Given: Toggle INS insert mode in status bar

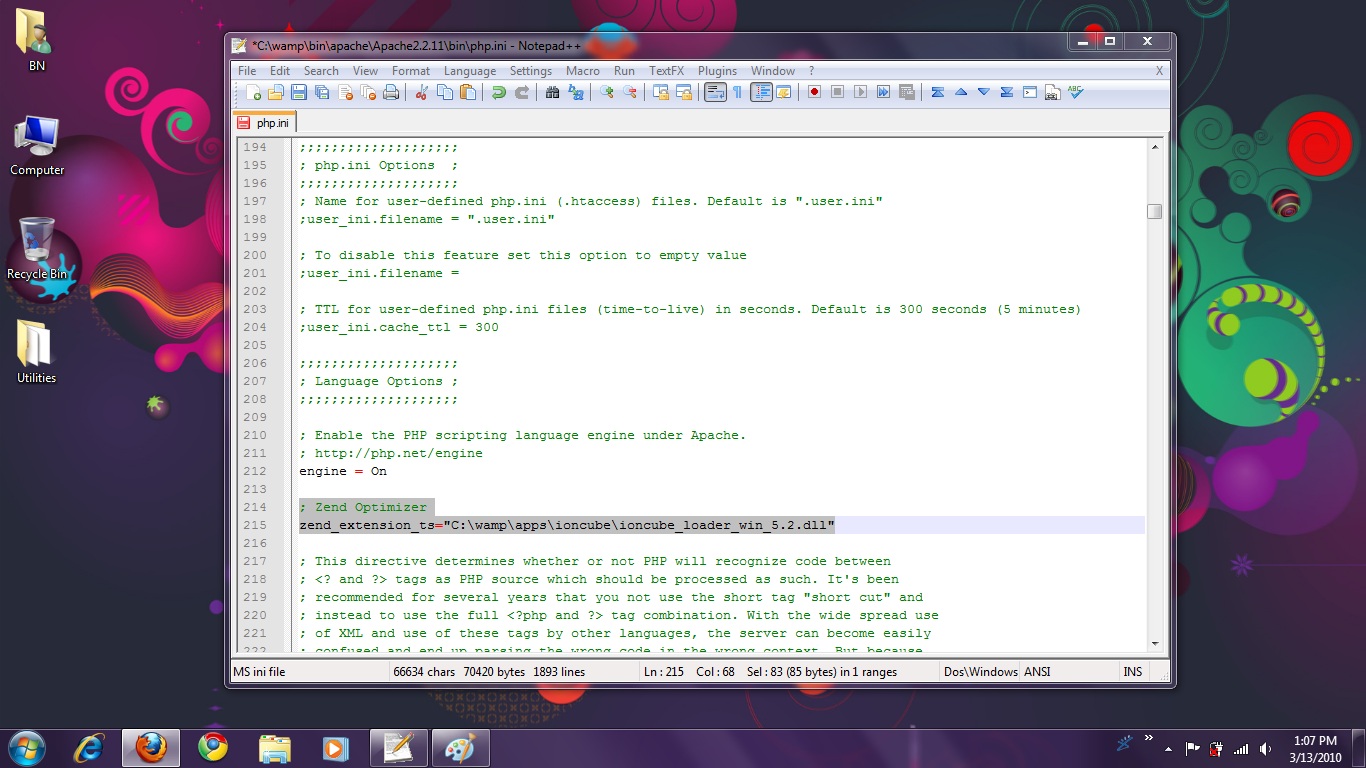Looking at the screenshot, I should [1132, 672].
